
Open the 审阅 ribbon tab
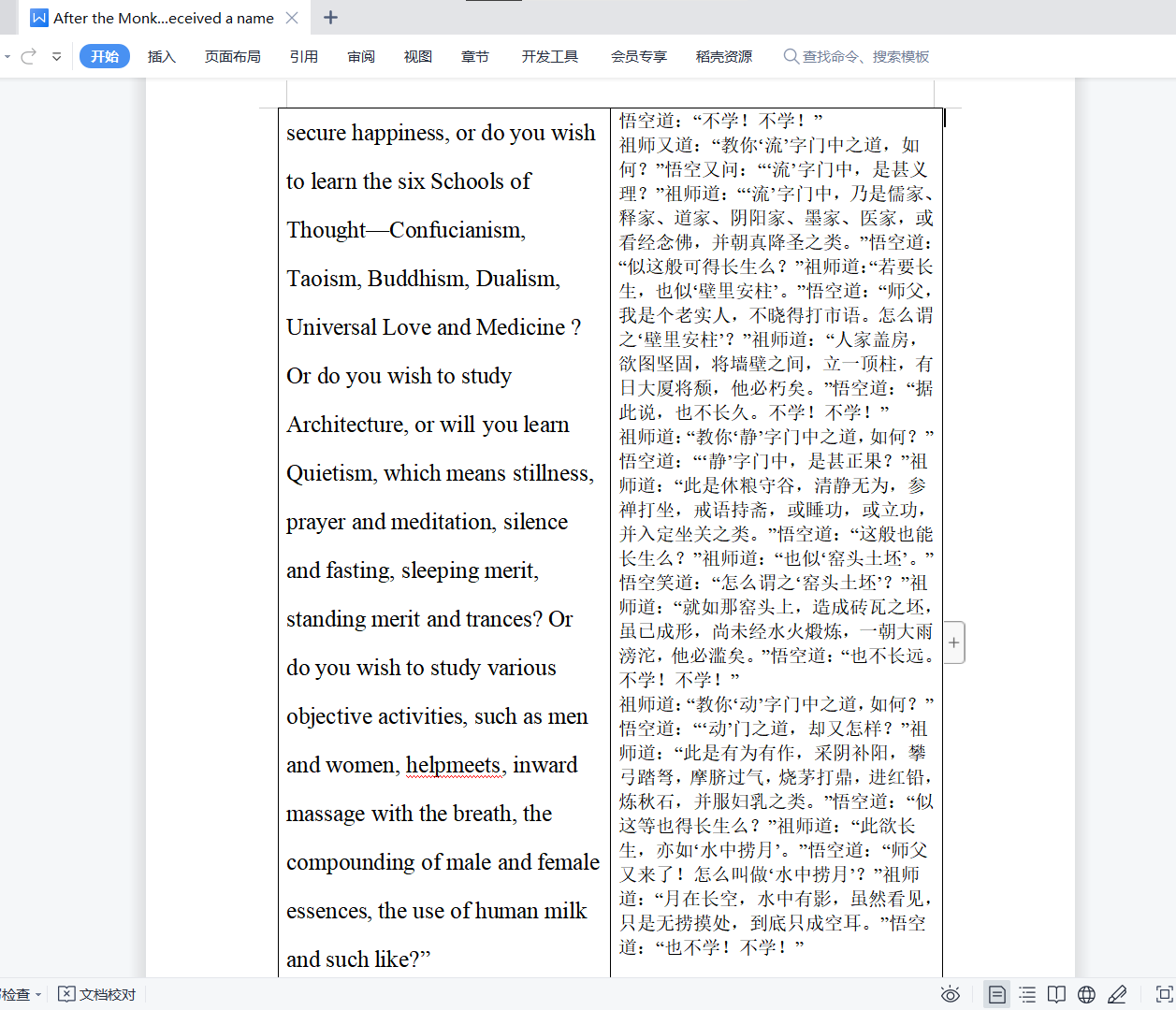(360, 56)
